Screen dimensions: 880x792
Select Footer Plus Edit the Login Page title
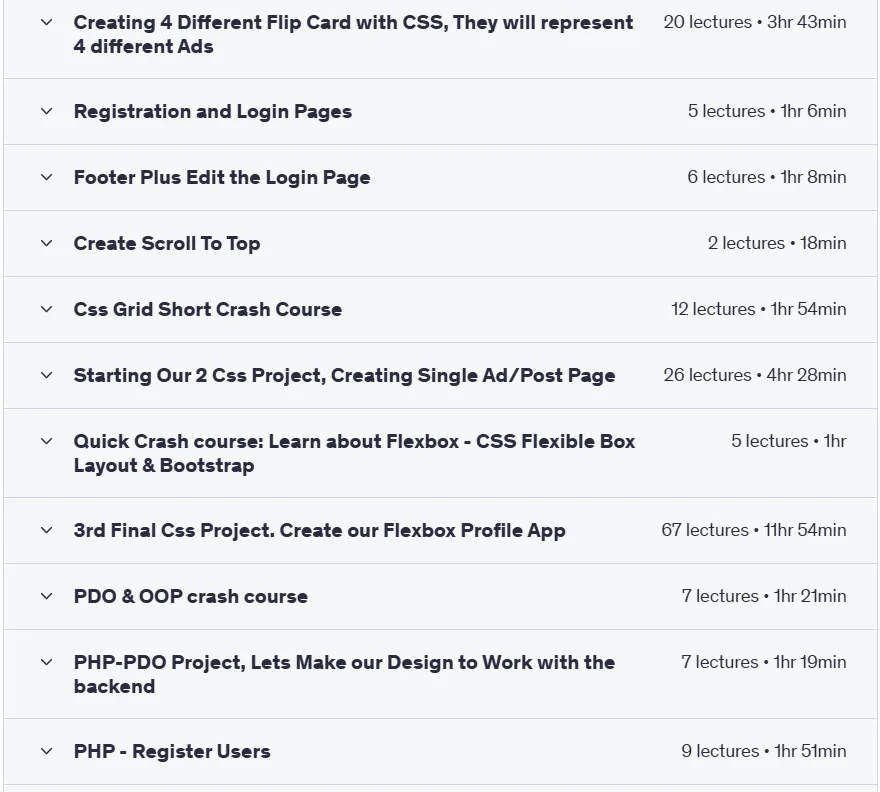tap(222, 177)
